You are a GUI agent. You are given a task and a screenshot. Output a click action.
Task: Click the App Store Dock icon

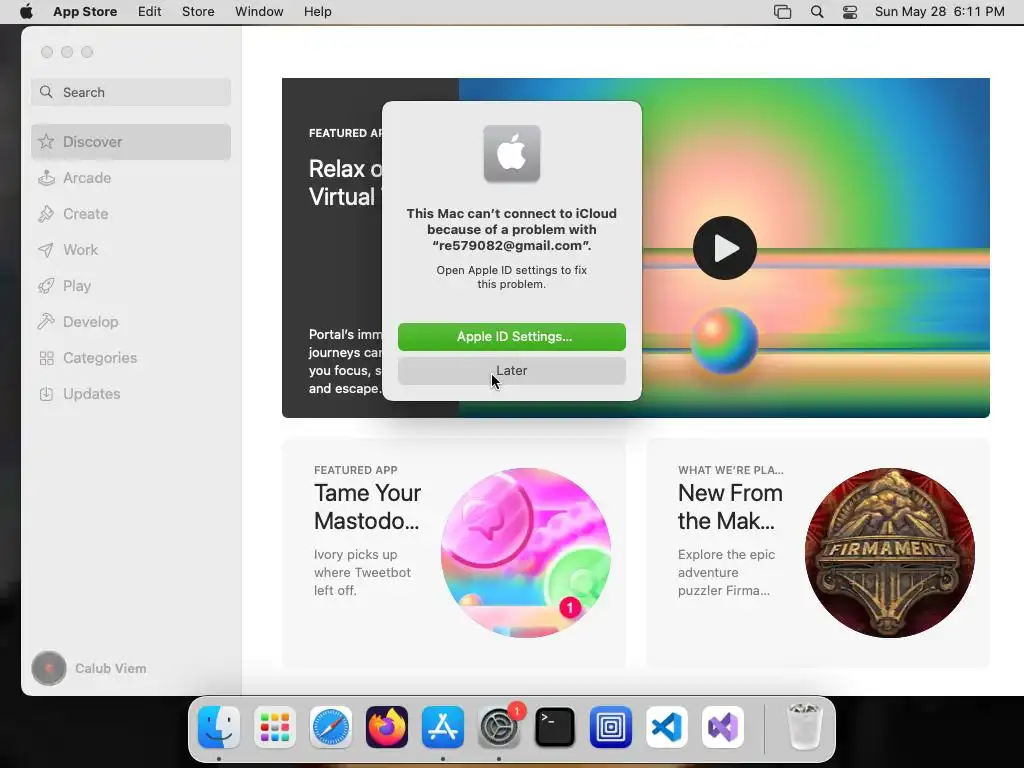pos(443,727)
